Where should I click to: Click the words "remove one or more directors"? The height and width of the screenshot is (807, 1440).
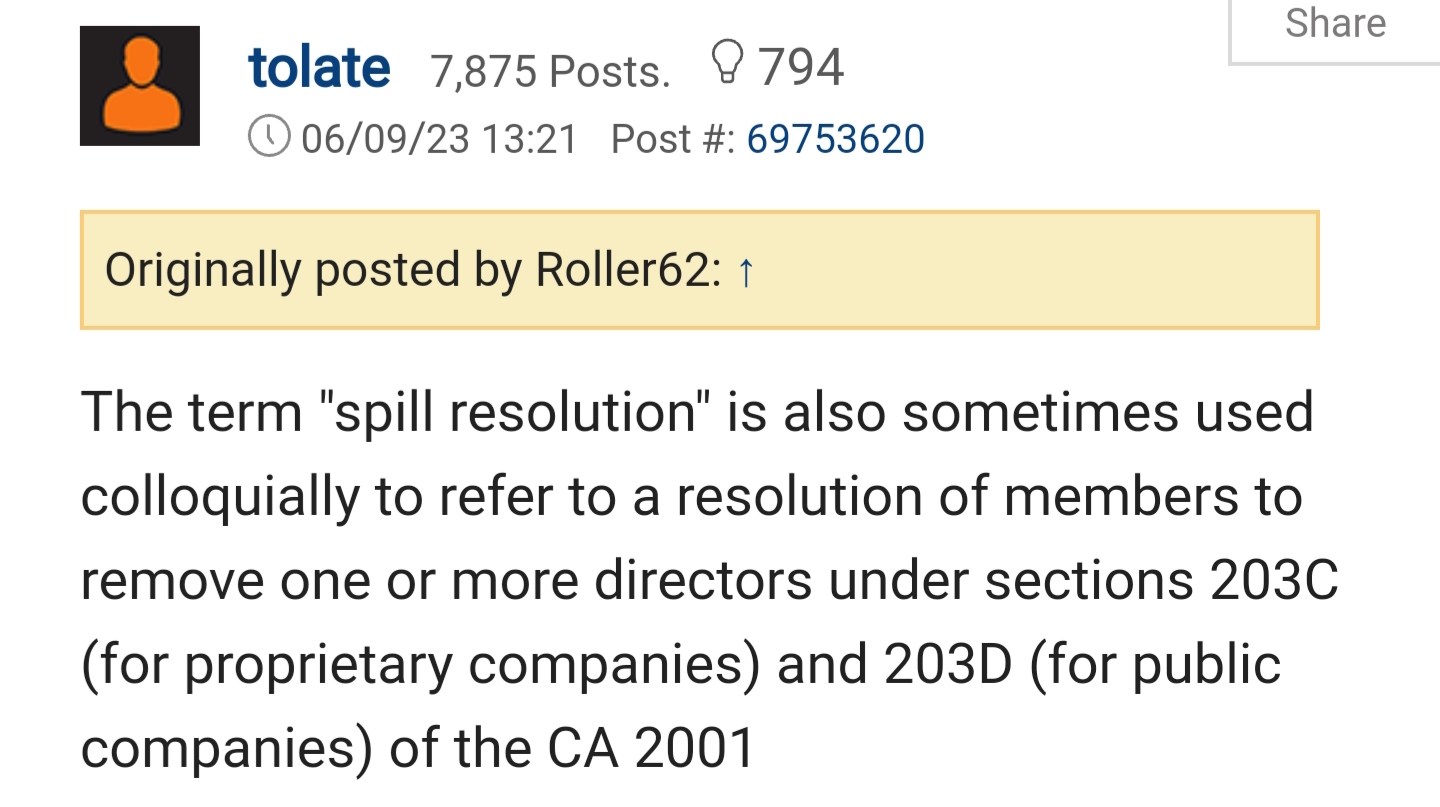pos(445,582)
